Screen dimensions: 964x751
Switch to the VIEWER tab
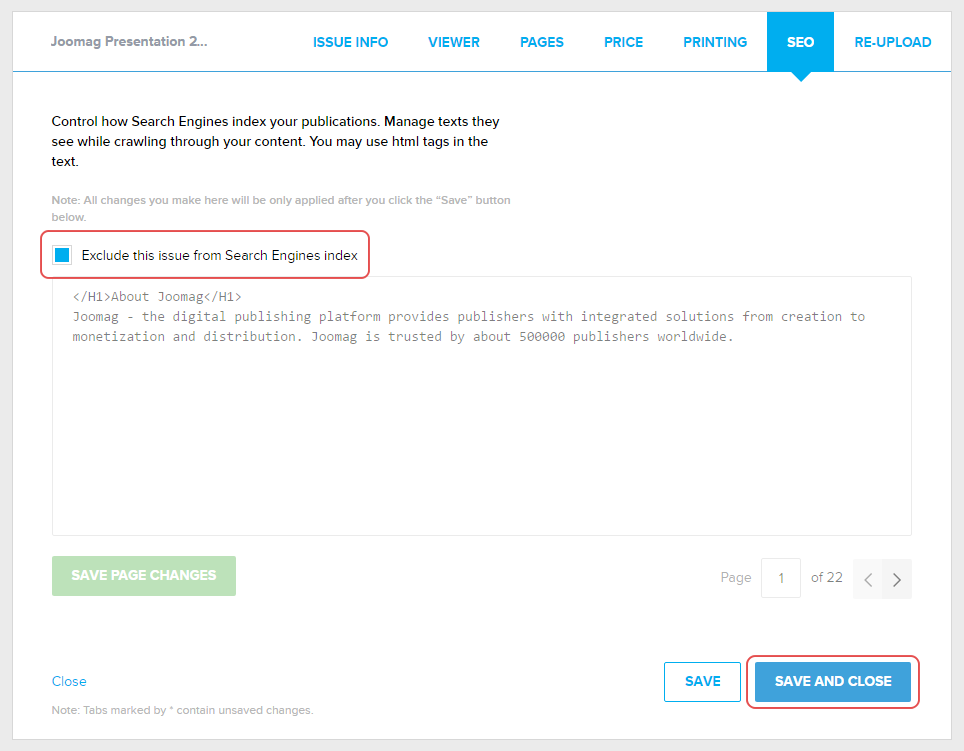454,42
